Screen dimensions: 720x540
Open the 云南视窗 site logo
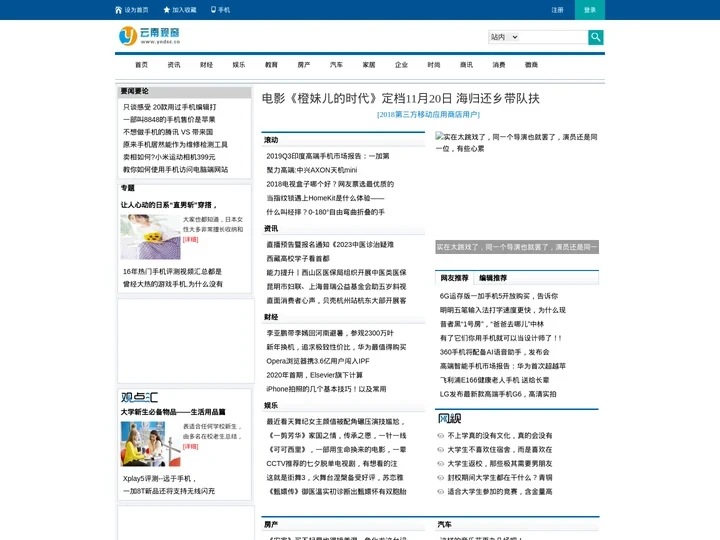(x=150, y=35)
